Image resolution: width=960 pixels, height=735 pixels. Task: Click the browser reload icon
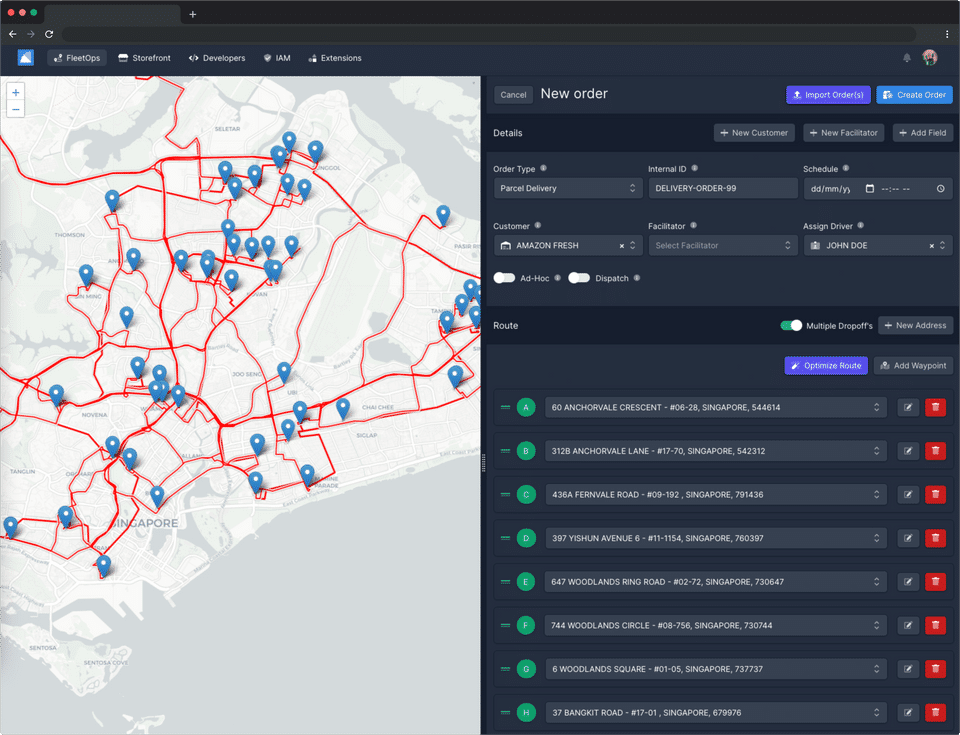pos(49,34)
